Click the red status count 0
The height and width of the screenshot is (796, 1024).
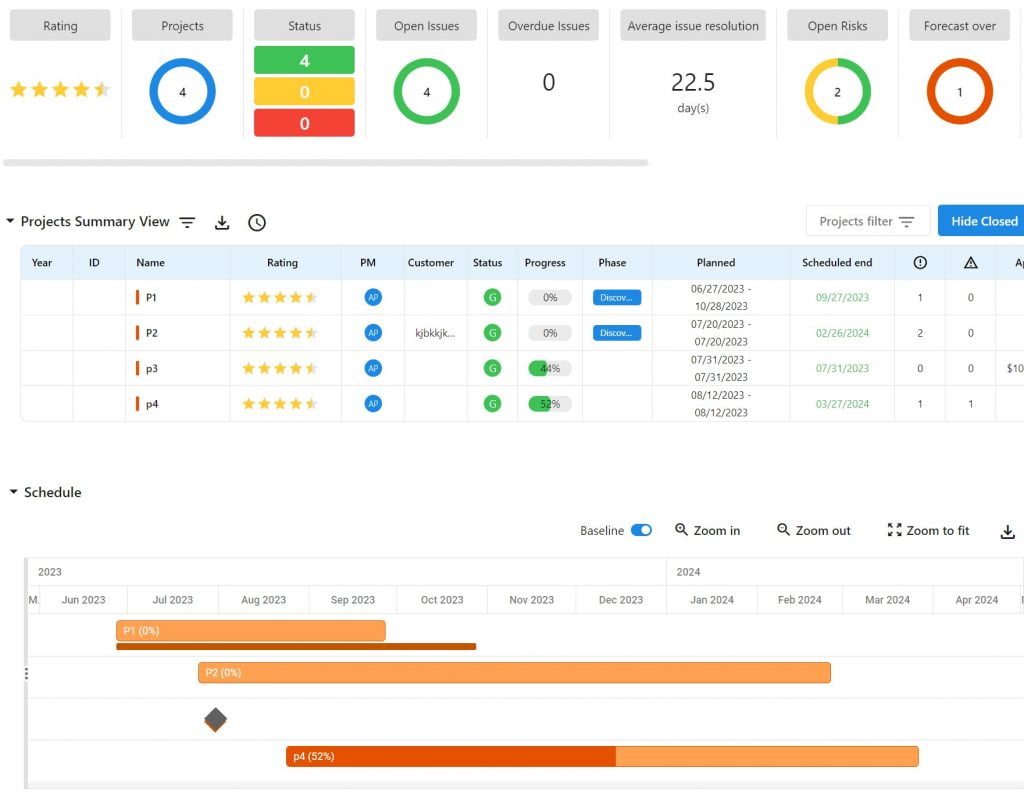coord(304,123)
